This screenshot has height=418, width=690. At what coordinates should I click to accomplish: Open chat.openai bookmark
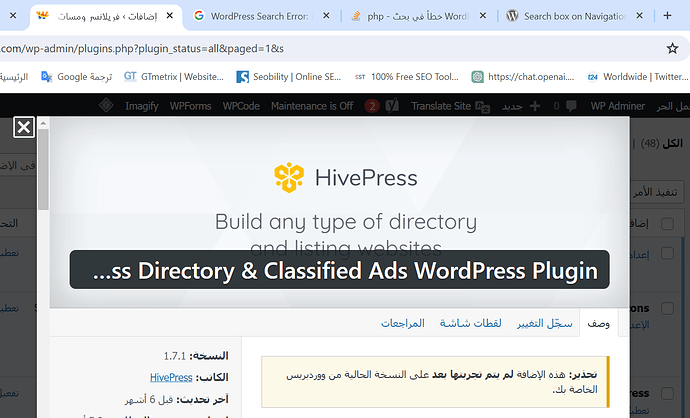click(523, 77)
